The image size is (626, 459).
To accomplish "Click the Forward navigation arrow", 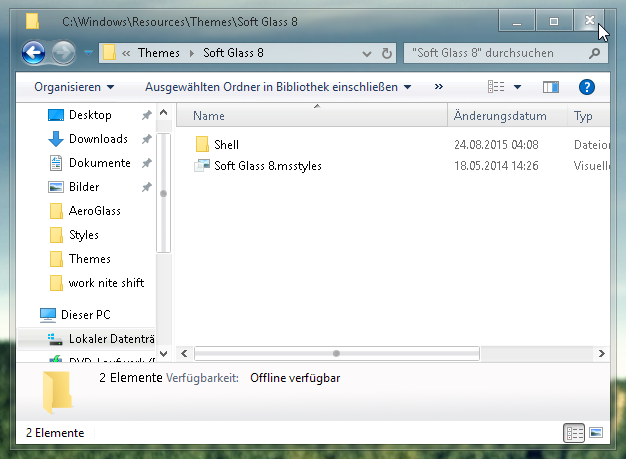I will (63, 52).
